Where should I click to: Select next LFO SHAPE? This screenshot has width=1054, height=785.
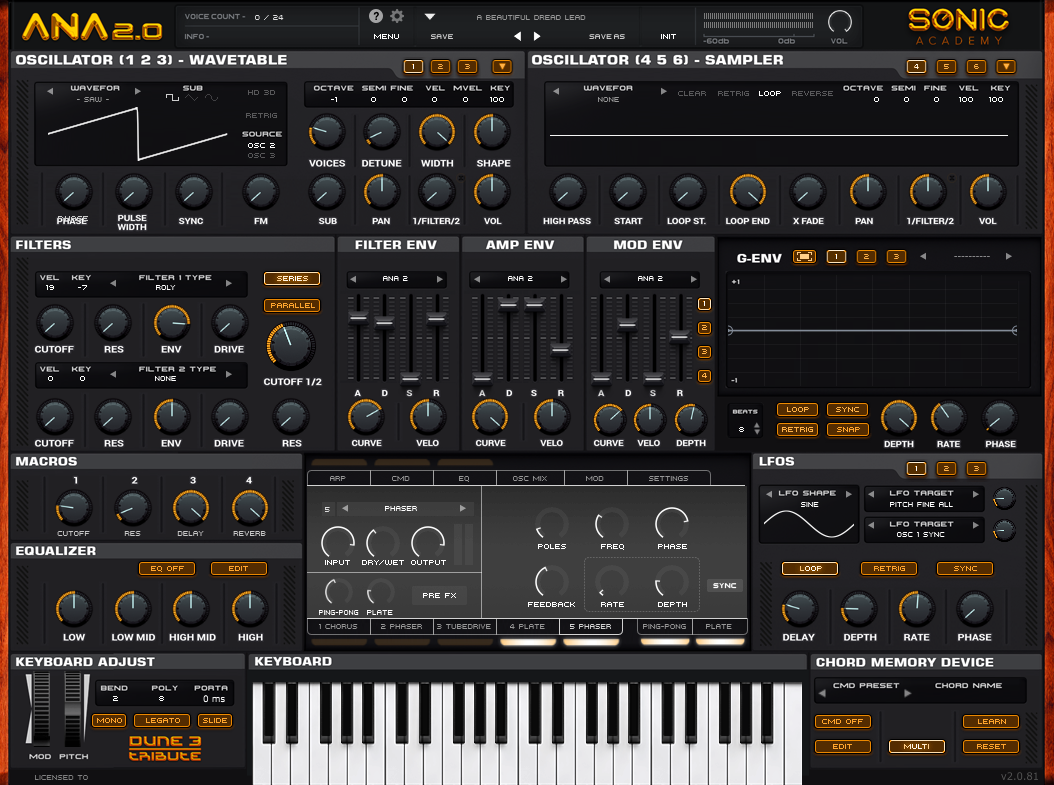(849, 494)
